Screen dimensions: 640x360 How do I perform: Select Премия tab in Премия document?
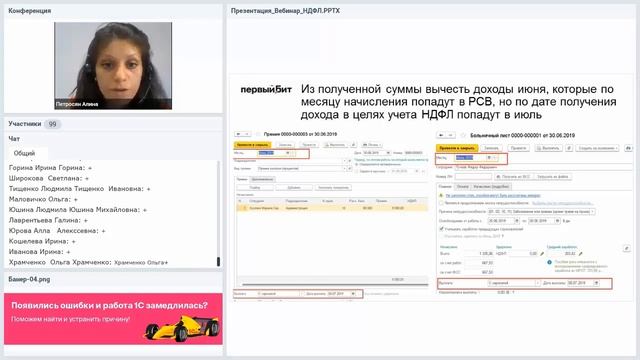[x=242, y=179]
